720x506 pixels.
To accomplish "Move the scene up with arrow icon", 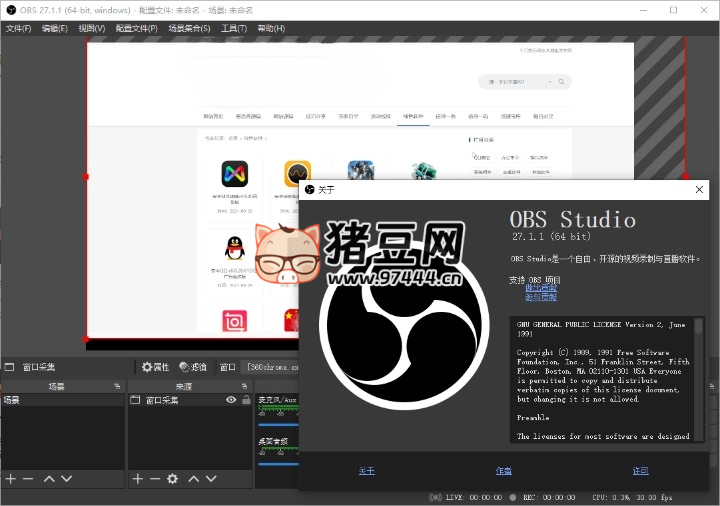I will point(47,479).
